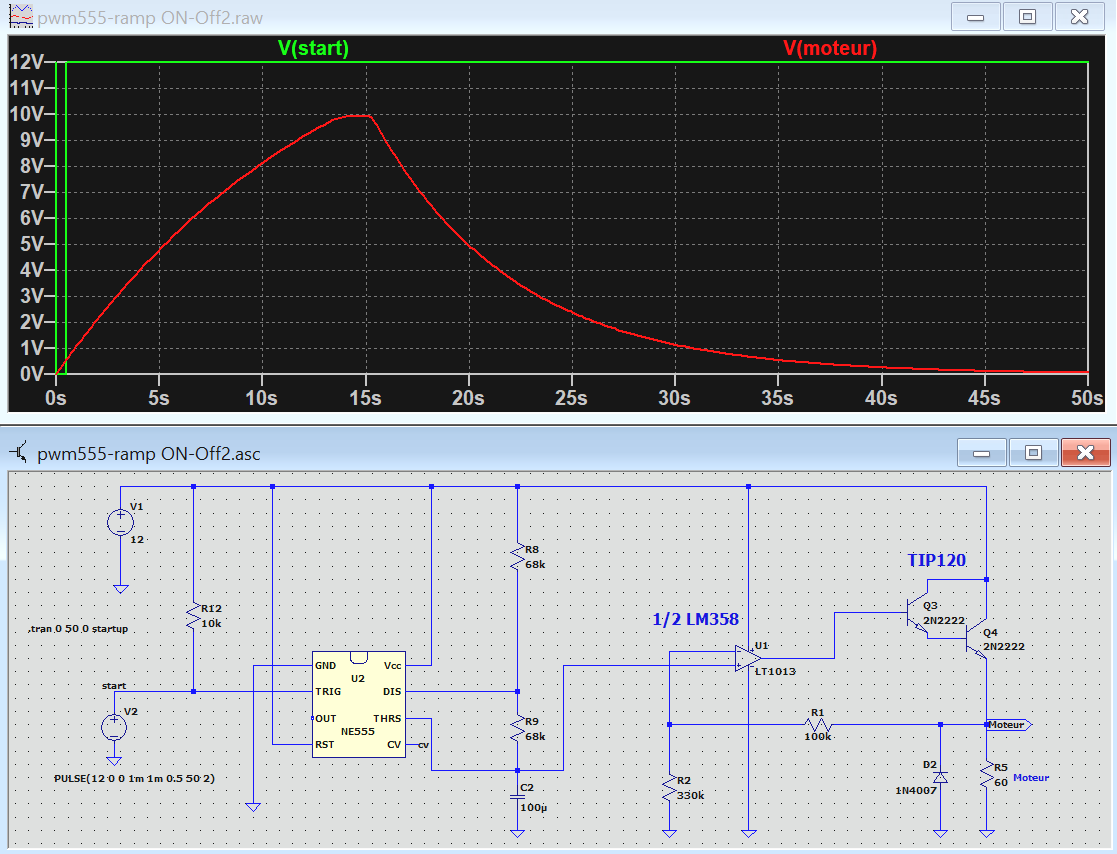The width and height of the screenshot is (1117, 854).
Task: Click the 0s time axis label
Action: 56,397
